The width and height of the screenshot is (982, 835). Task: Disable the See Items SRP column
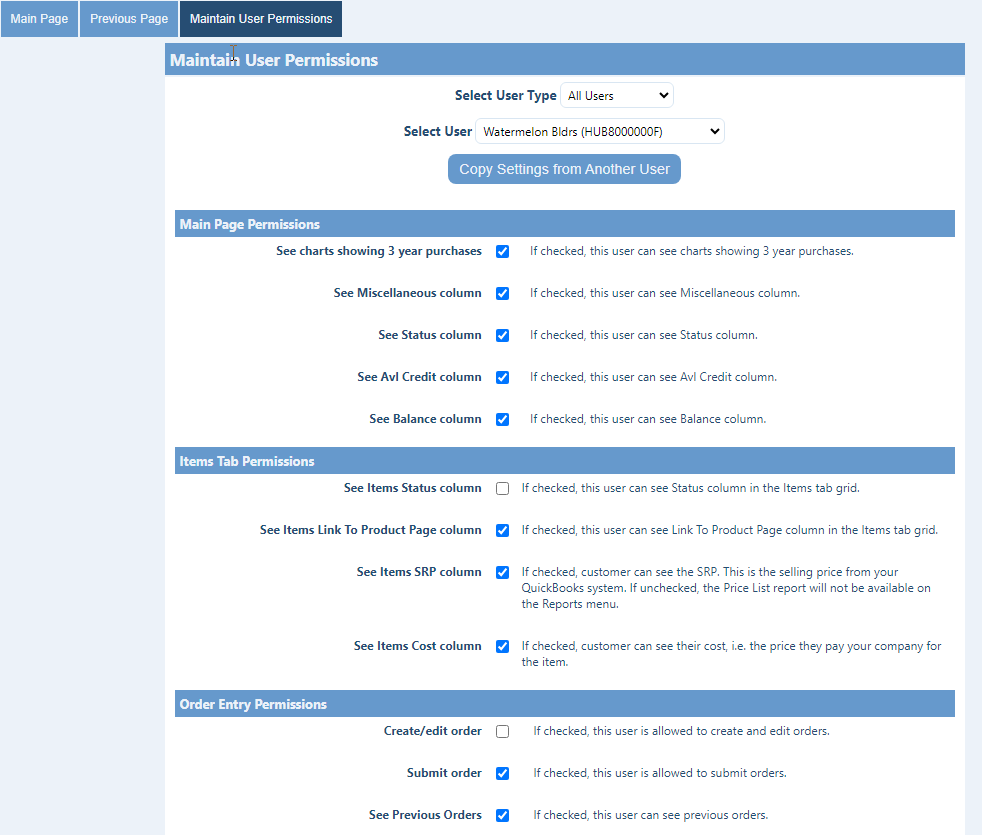pyautogui.click(x=503, y=573)
